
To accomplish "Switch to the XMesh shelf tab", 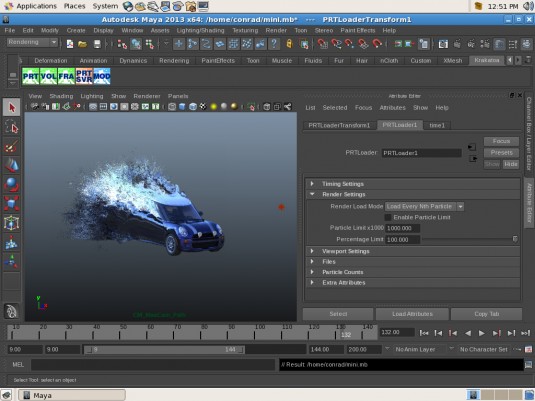I will tap(452, 61).
